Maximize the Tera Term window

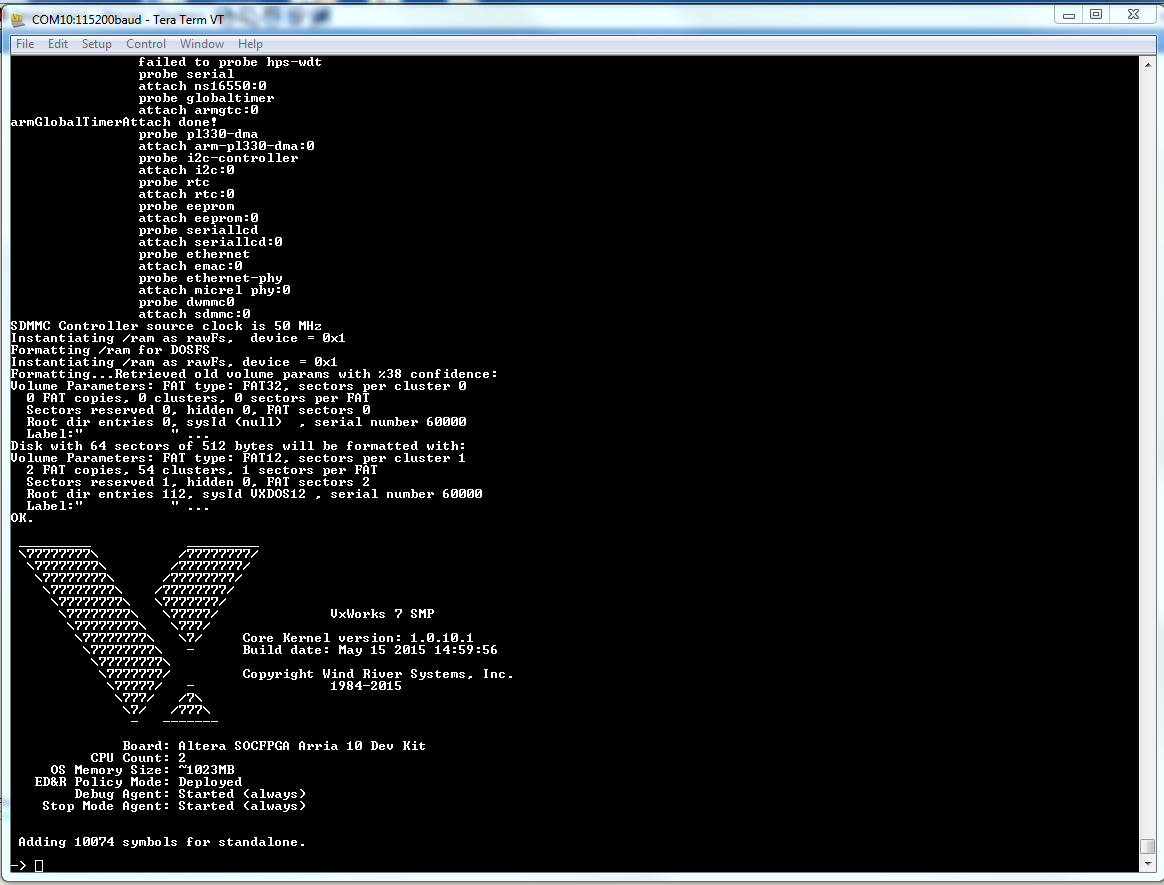point(1096,15)
